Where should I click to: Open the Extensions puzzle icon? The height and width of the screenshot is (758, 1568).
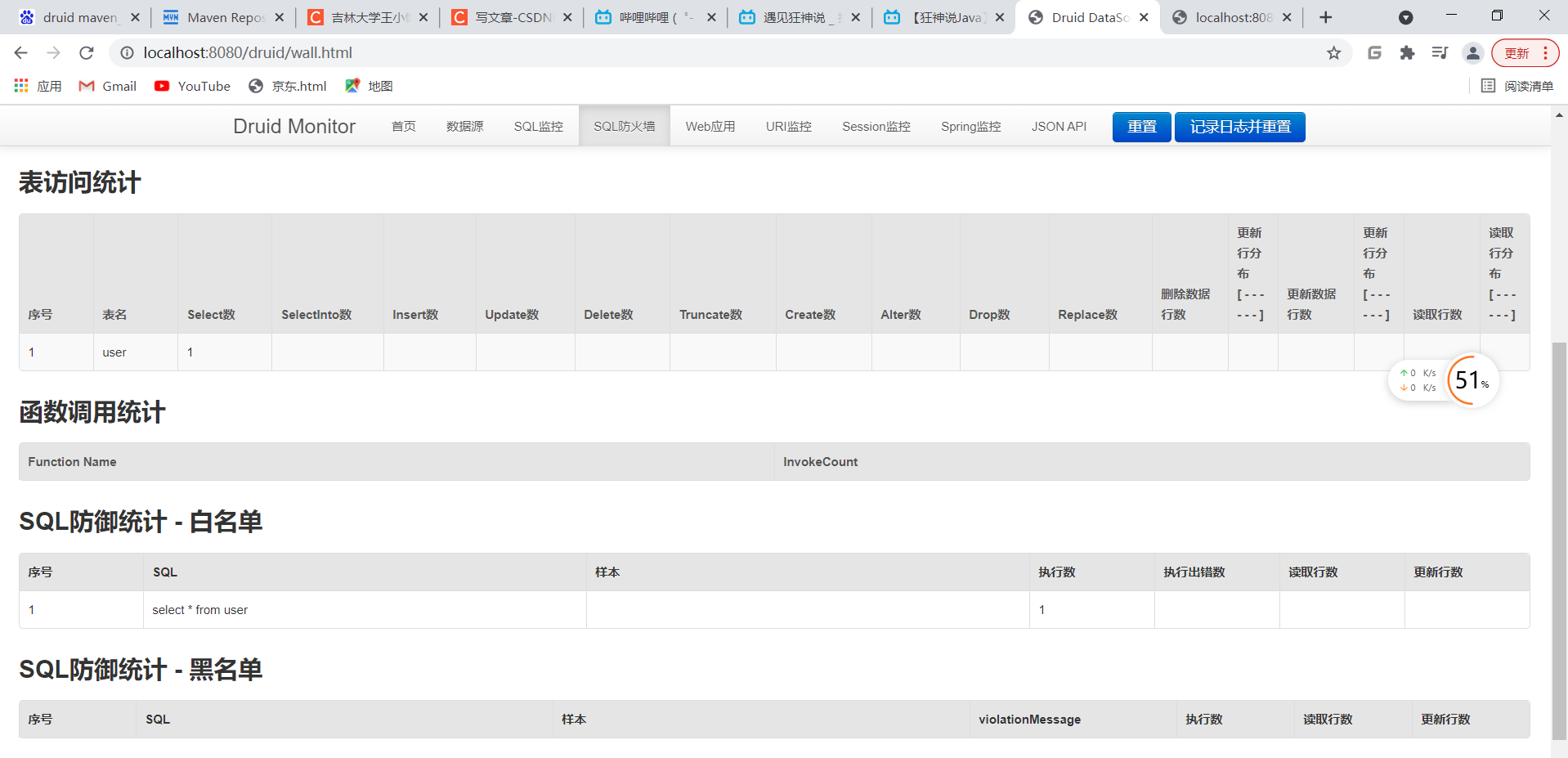click(1407, 53)
